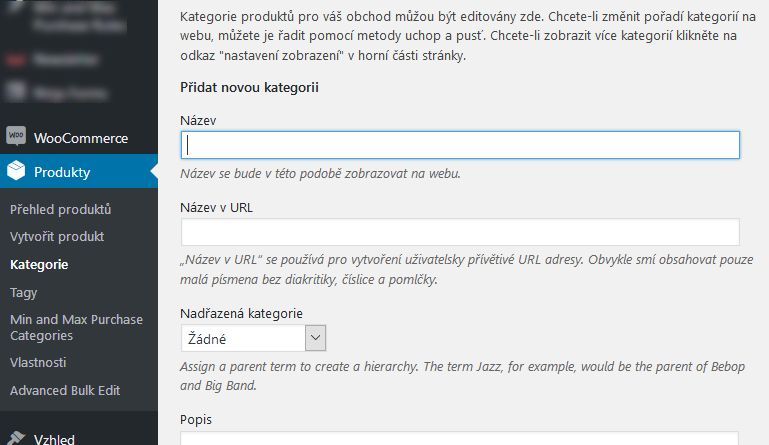Screen dimensions: 769x445
Task: Click the Popis description text area
Action: [460, 438]
